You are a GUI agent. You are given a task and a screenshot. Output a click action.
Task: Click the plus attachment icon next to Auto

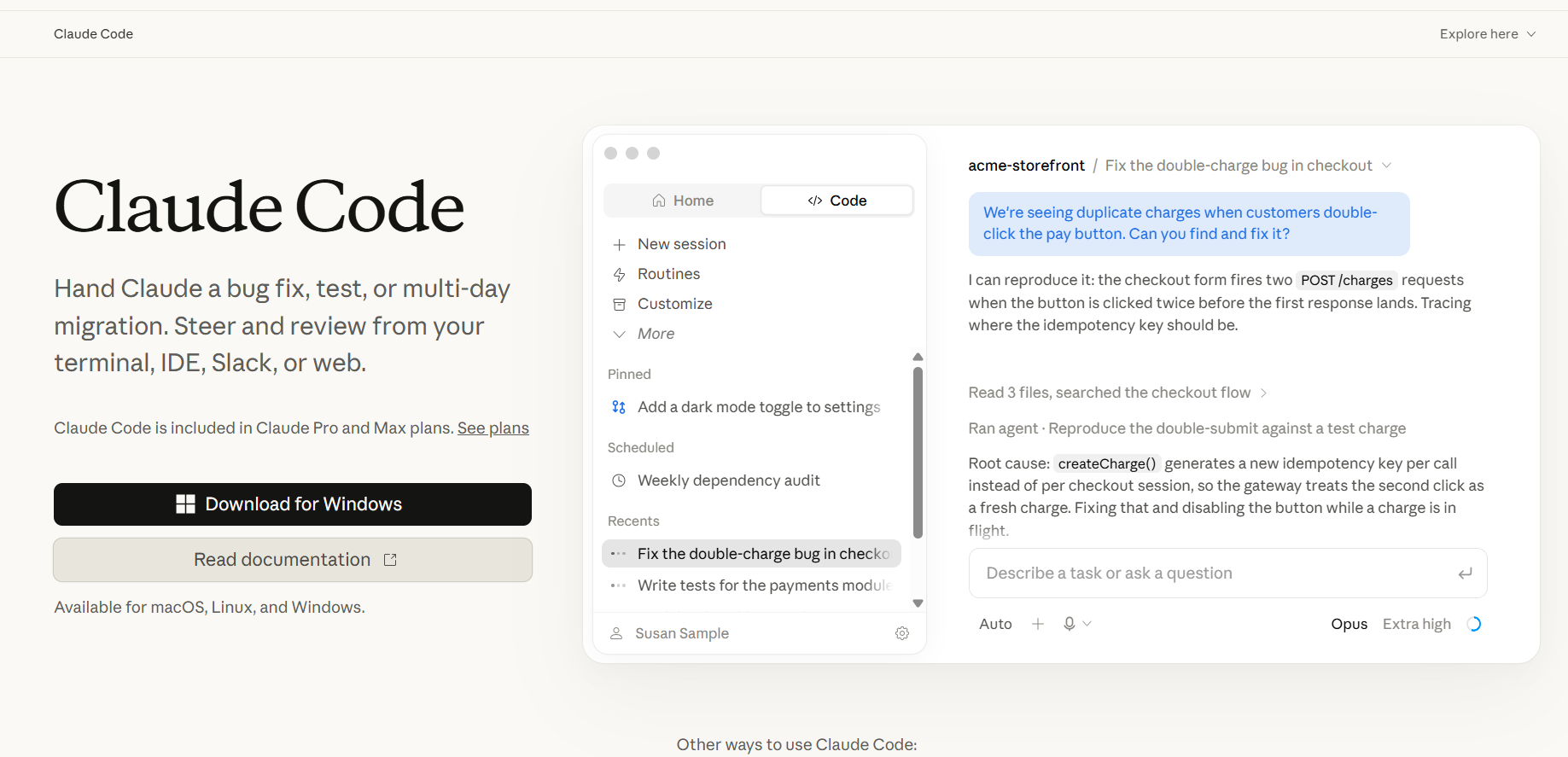[x=1038, y=624]
